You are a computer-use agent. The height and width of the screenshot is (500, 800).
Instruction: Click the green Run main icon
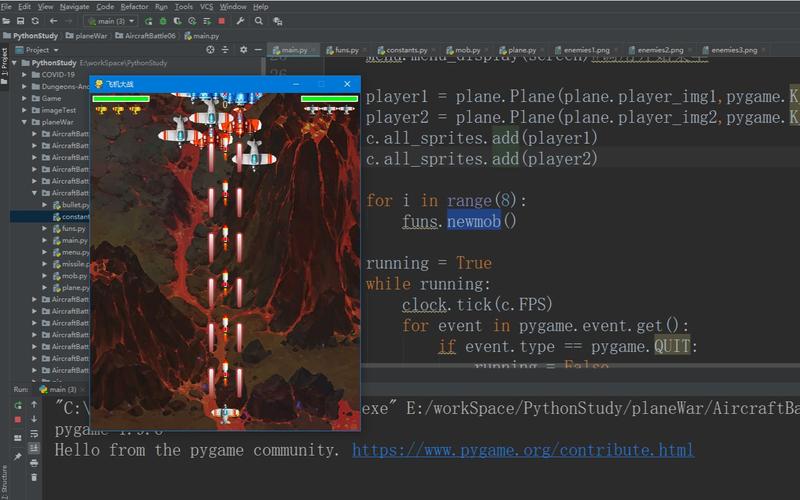tap(148, 21)
